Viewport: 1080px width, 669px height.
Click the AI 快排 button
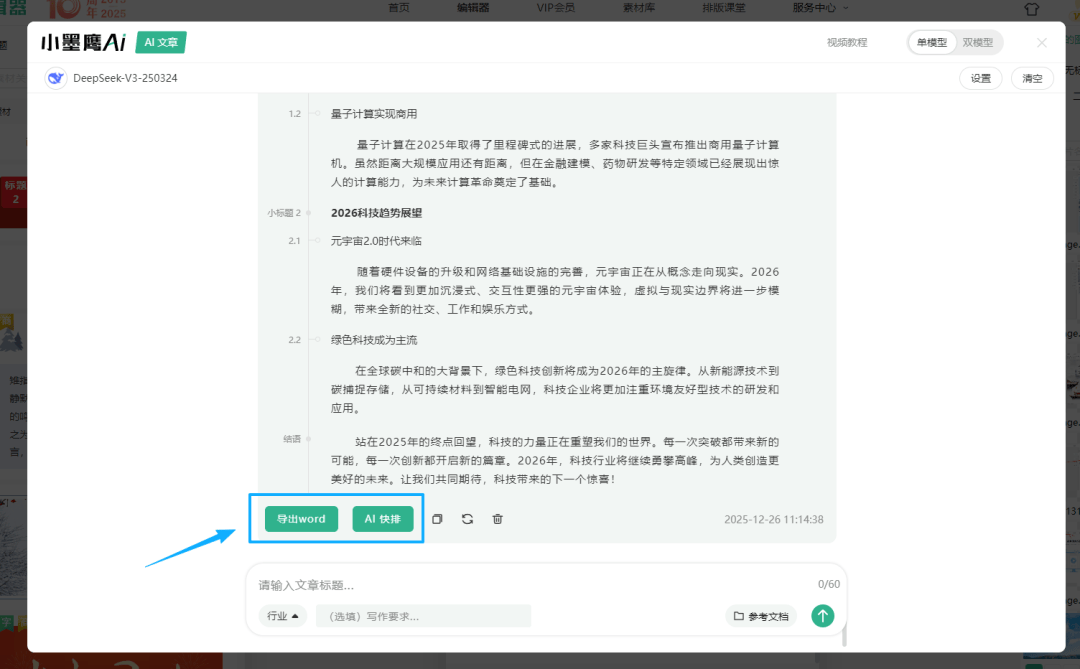tap(382, 519)
